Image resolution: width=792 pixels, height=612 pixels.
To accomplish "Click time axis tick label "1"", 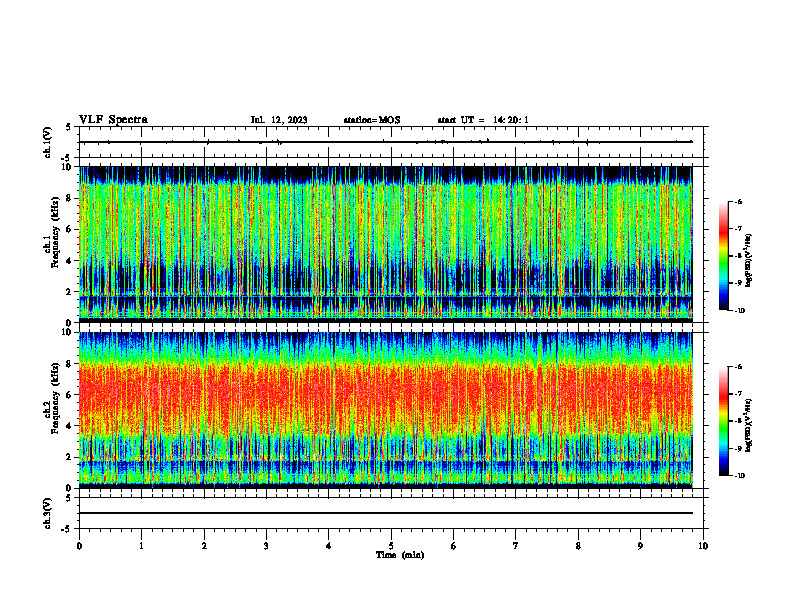I will point(141,546).
